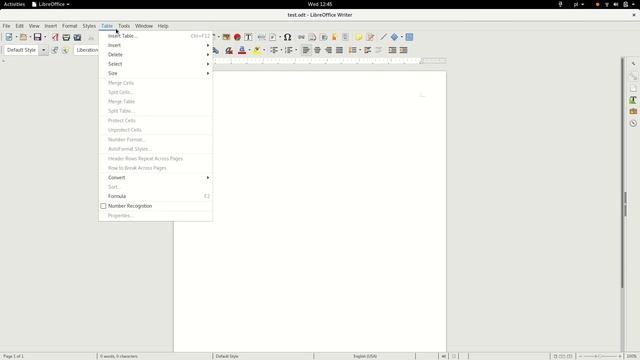Screen dimensions: 640x360
Task: Click the New document icon
Action: point(9,37)
